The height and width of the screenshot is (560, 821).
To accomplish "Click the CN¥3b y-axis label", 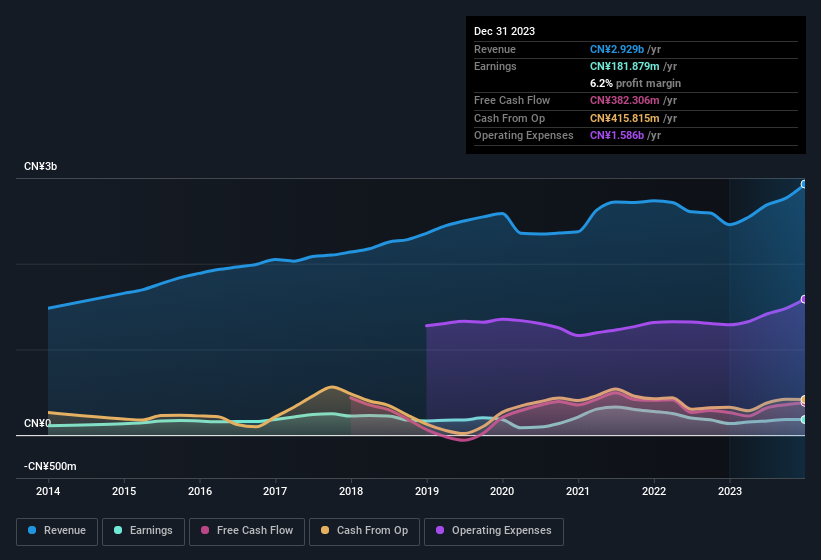I will (x=40, y=166).
